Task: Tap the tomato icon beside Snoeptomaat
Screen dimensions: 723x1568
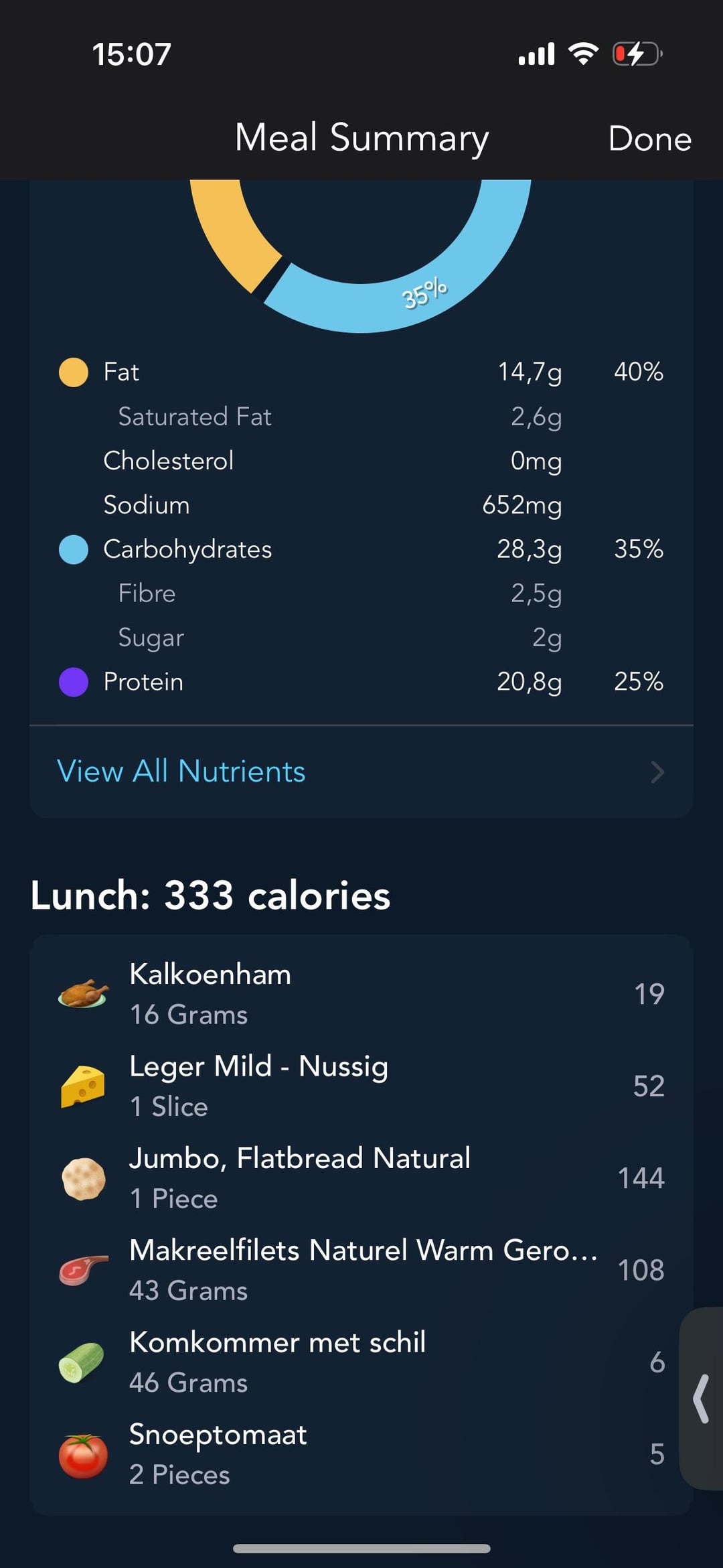Action: pos(83,1455)
